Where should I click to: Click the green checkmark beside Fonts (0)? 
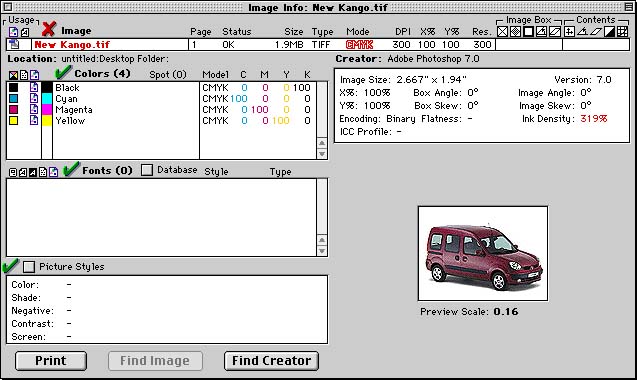[x=72, y=169]
